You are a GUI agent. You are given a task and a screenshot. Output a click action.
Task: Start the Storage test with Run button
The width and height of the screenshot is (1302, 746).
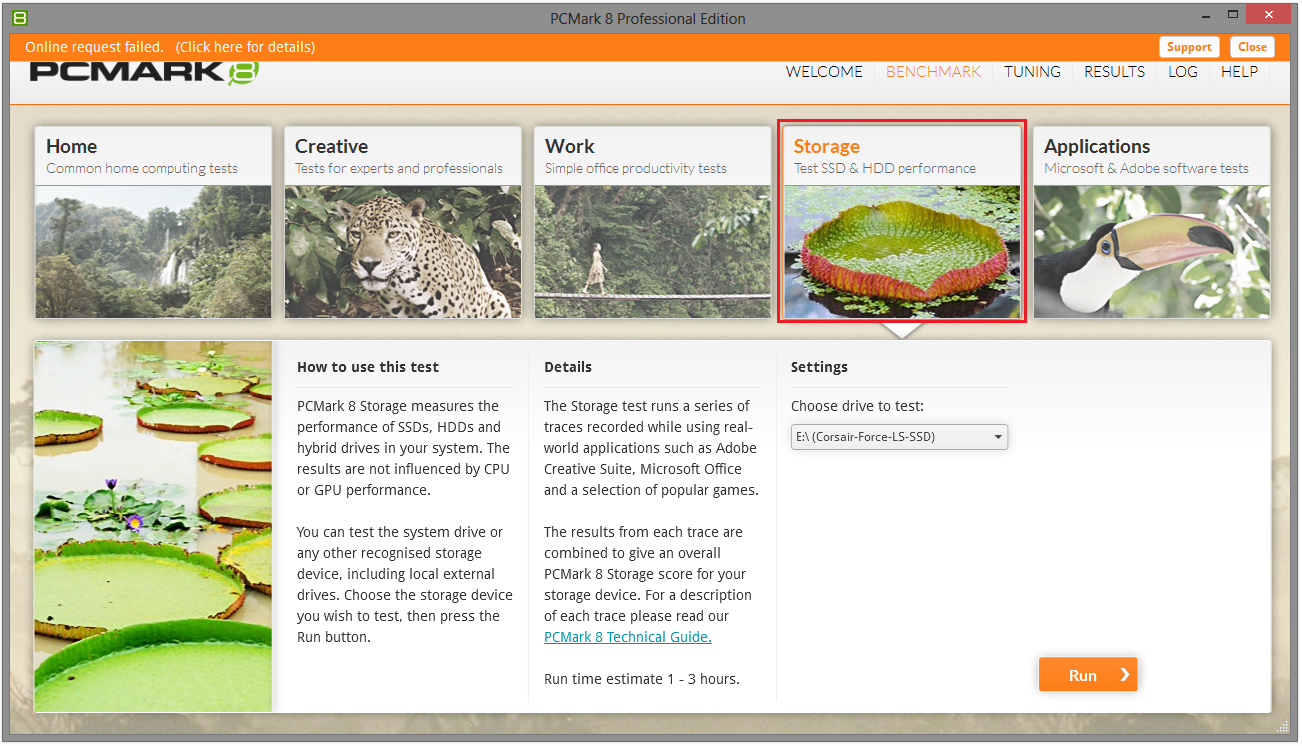[1088, 675]
